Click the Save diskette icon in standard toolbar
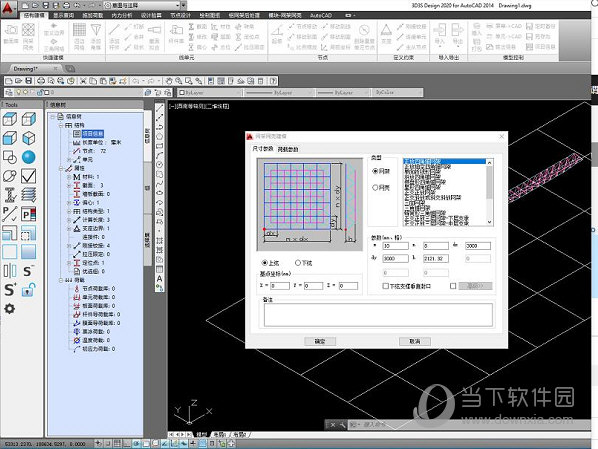 (x=29, y=81)
